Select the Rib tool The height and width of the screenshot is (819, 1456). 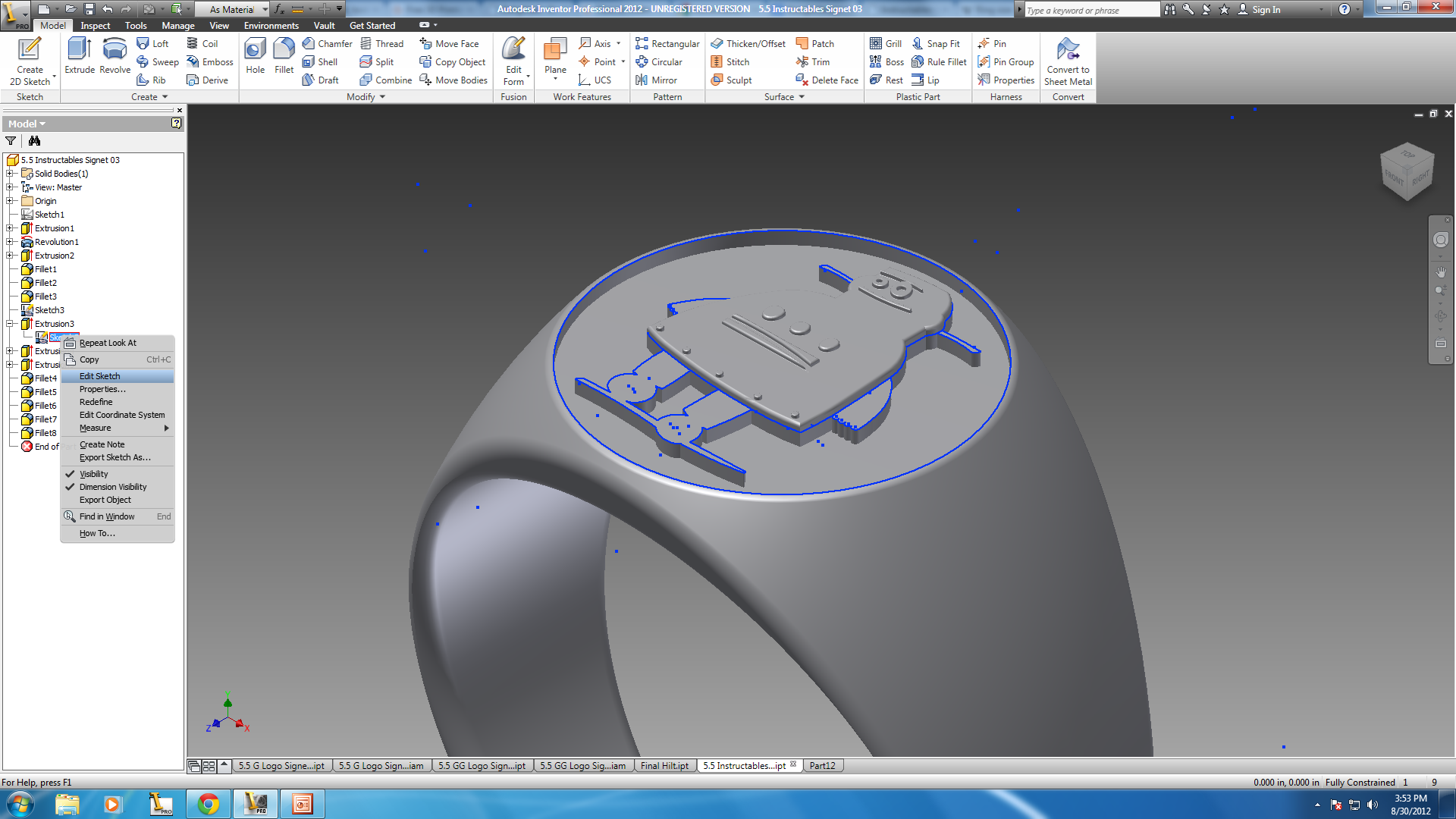[151, 80]
